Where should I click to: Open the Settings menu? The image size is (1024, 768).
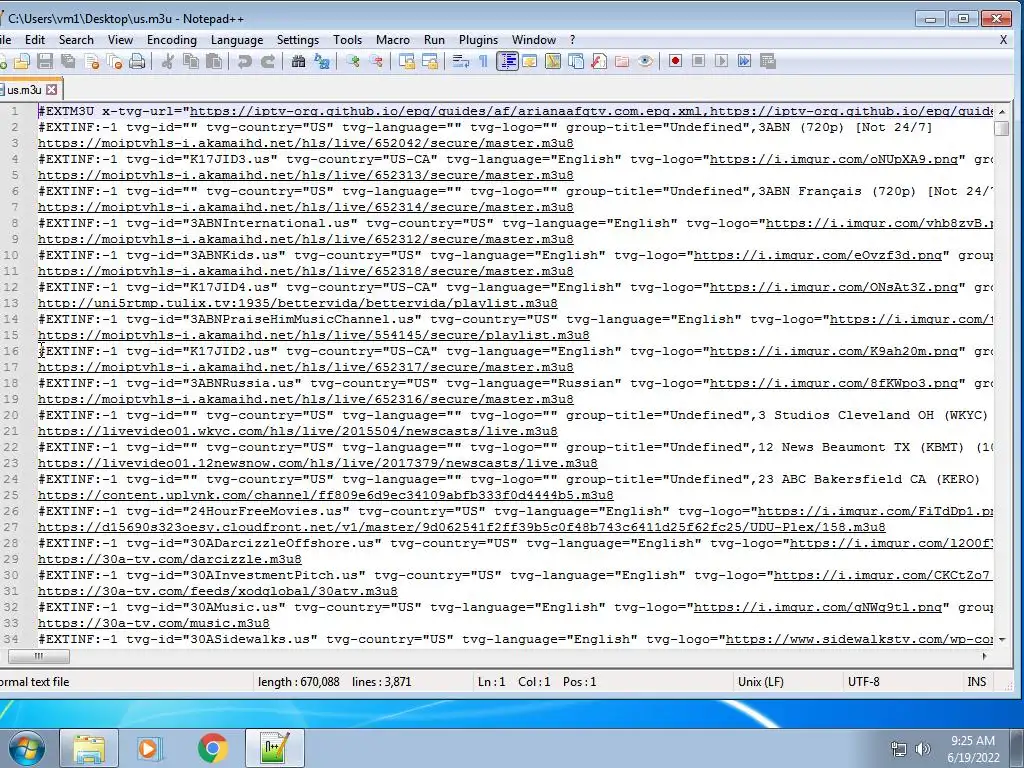tap(298, 40)
